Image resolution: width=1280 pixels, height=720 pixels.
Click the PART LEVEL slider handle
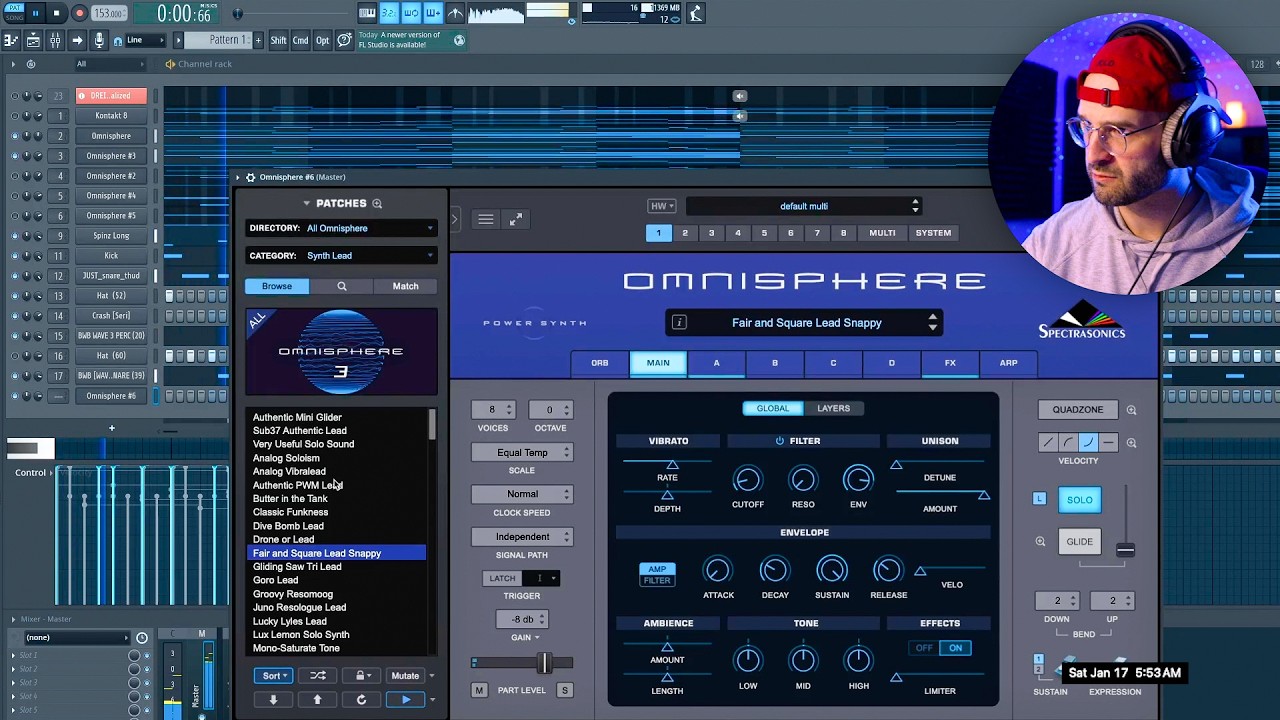pyautogui.click(x=545, y=663)
